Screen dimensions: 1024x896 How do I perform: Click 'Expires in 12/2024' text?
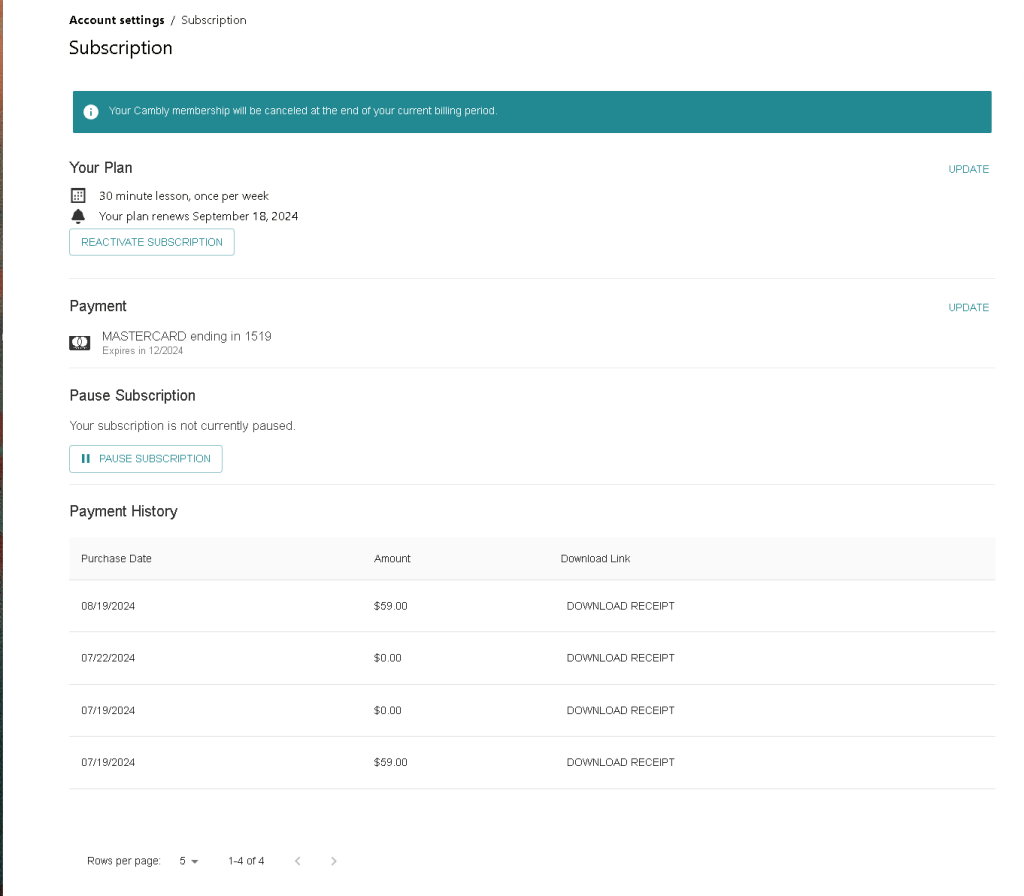tap(142, 351)
